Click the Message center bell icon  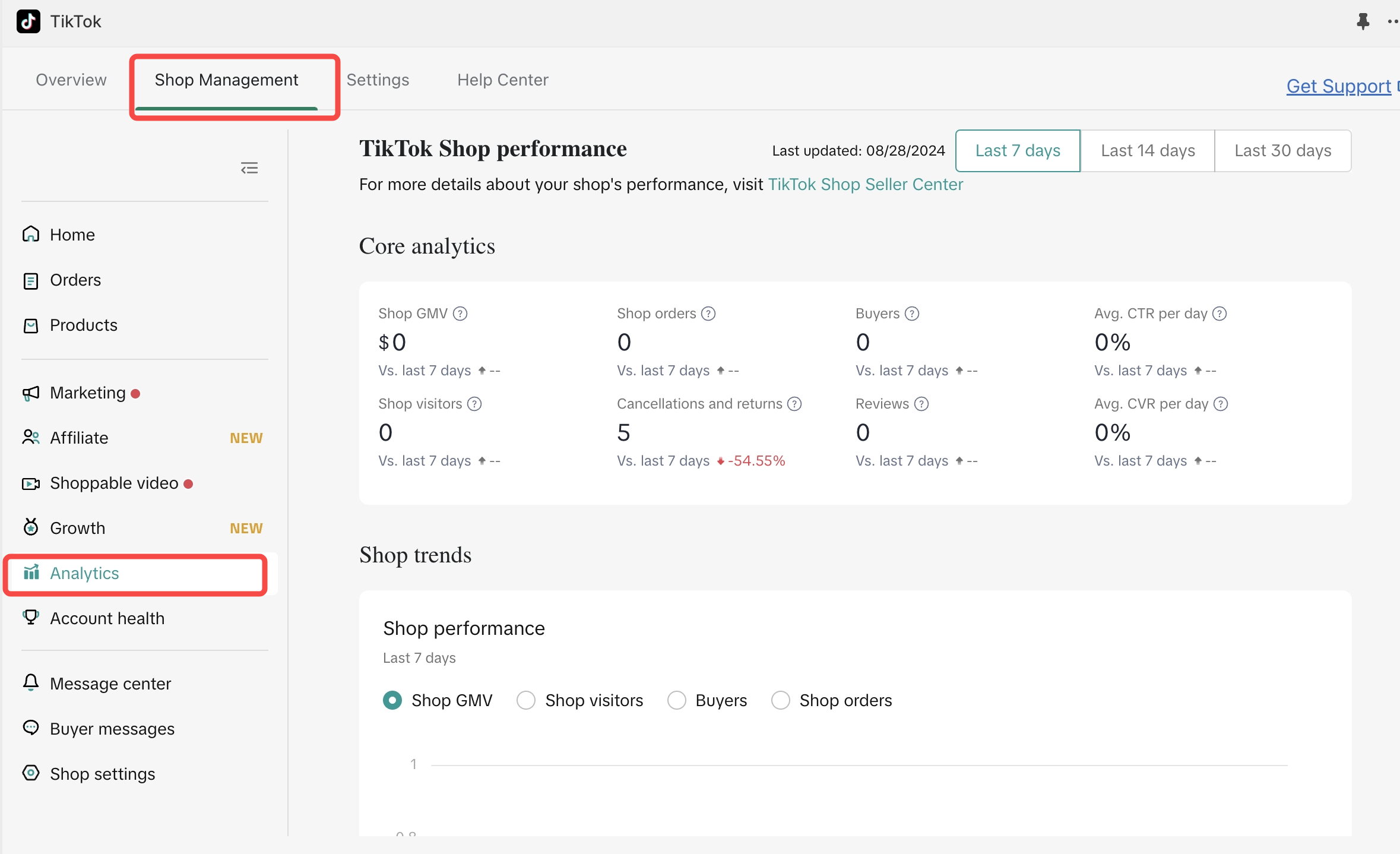[x=31, y=683]
